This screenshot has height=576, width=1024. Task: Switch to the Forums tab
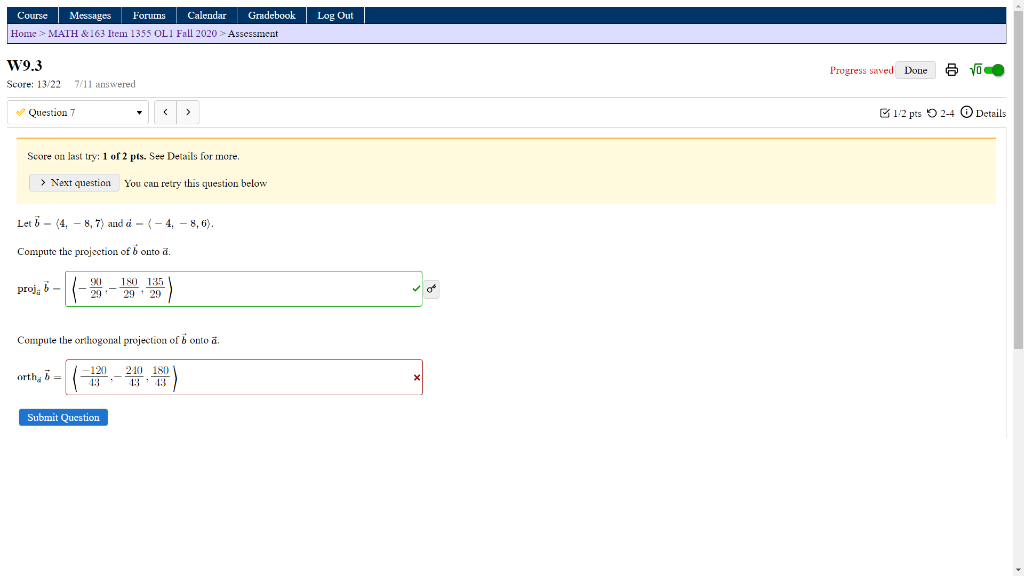coord(148,15)
